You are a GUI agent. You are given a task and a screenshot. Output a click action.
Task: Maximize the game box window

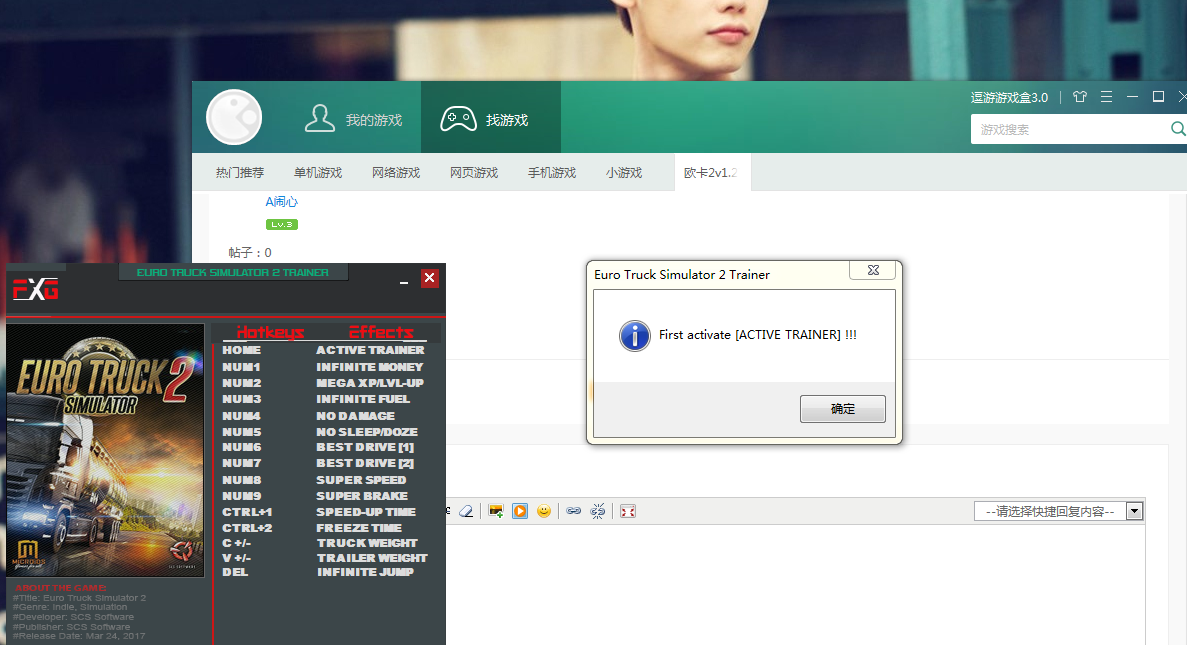(x=1158, y=96)
